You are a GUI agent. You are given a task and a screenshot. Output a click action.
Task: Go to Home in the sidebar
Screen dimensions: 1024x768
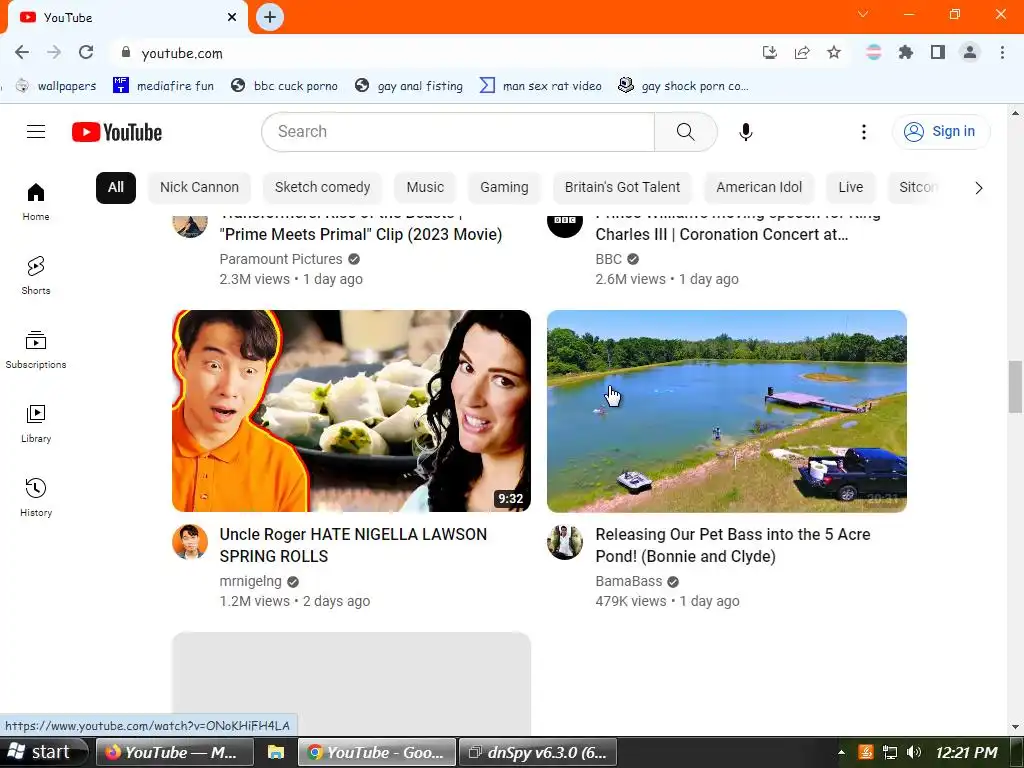click(x=36, y=202)
